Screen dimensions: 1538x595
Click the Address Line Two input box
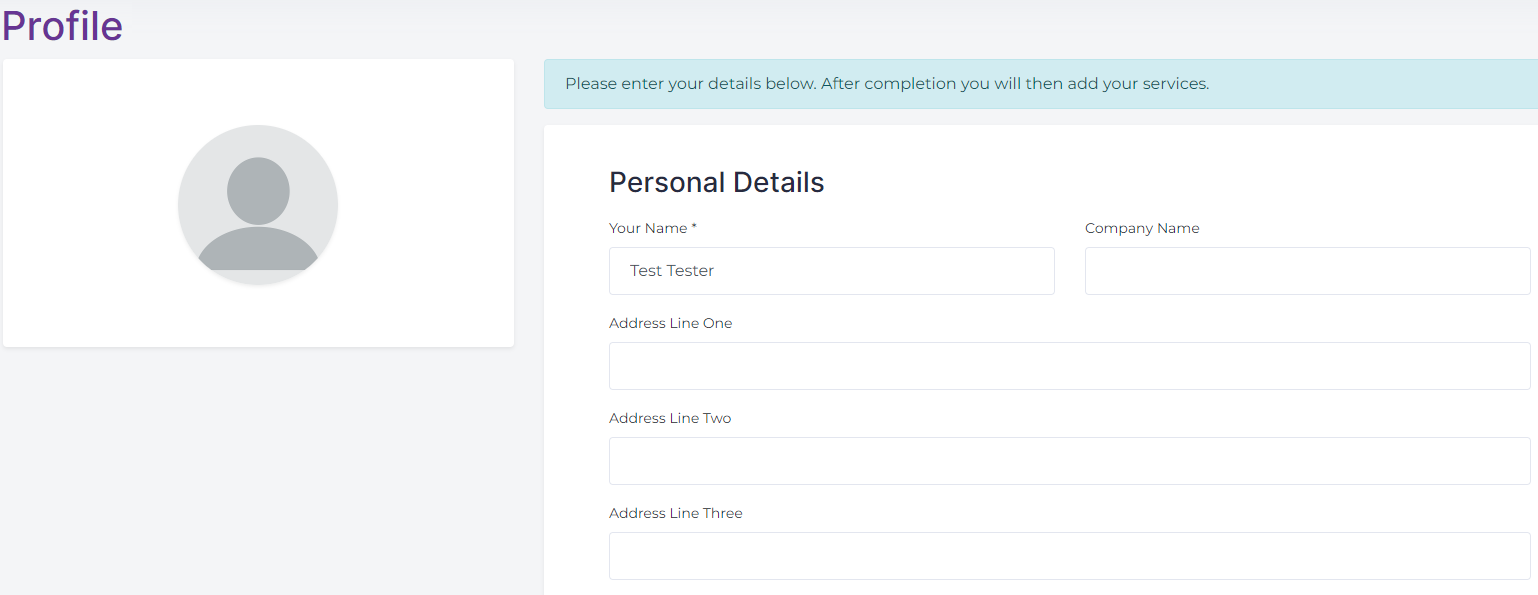click(1069, 460)
